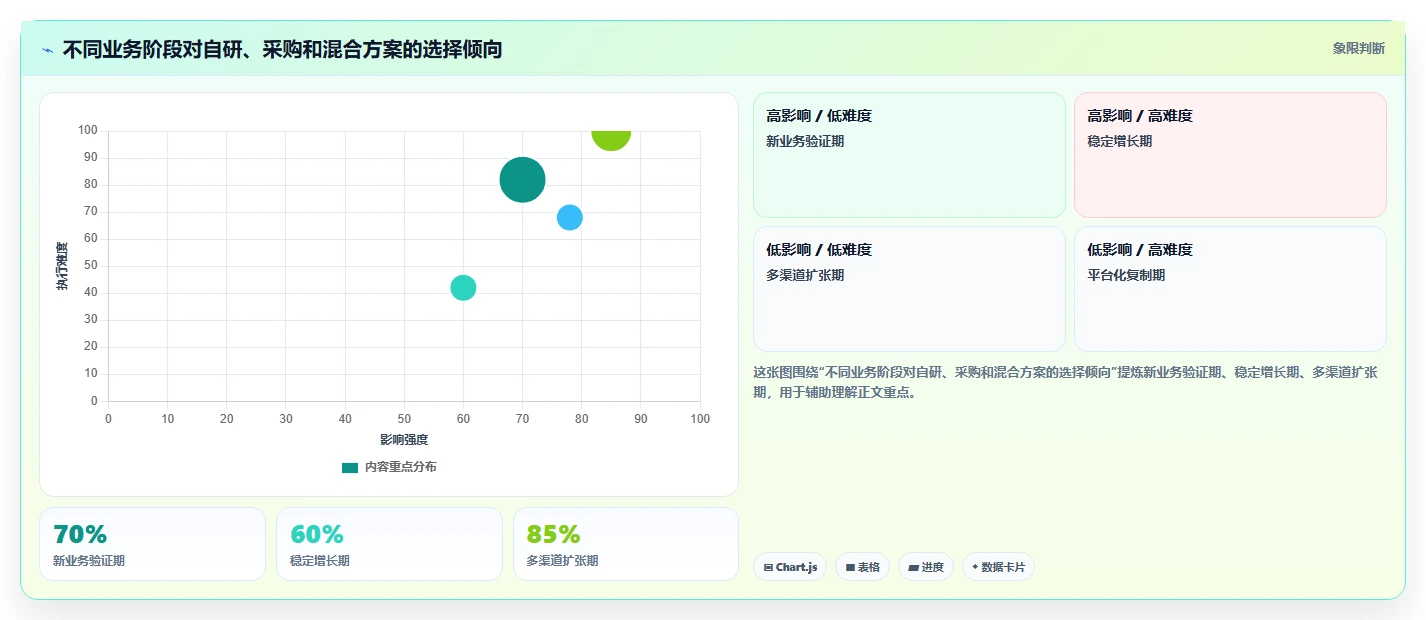
Task: Click the chart title 不同业务阶段对自研
Action: [x=282, y=49]
